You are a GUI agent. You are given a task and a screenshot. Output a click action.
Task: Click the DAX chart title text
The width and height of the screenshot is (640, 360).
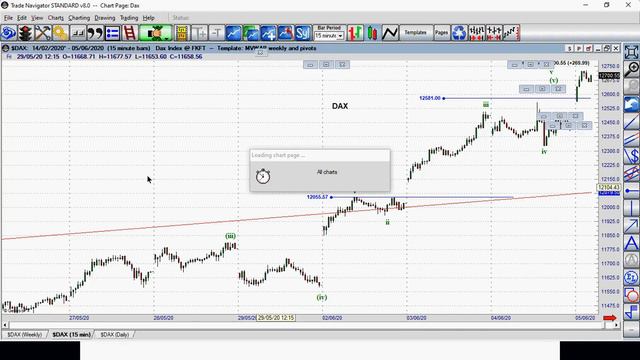click(340, 106)
